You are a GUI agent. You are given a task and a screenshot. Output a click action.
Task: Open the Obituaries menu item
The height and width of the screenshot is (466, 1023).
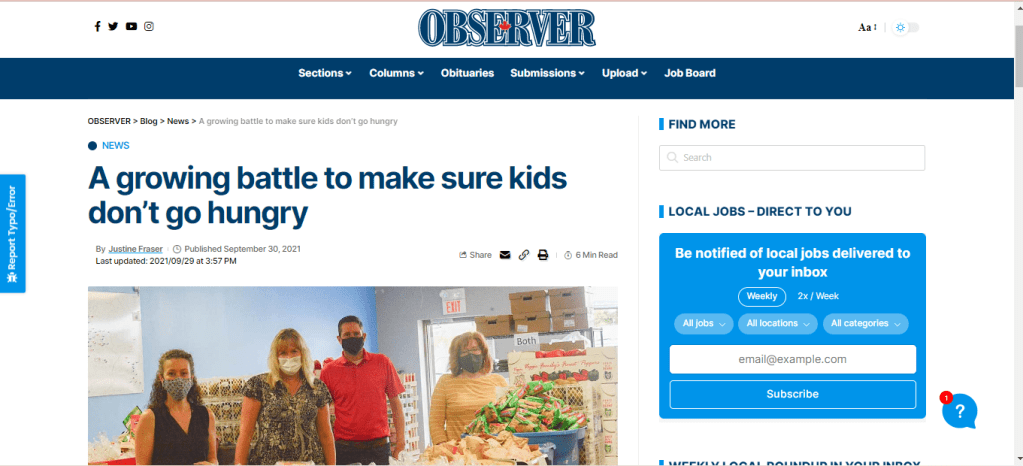[x=467, y=73]
